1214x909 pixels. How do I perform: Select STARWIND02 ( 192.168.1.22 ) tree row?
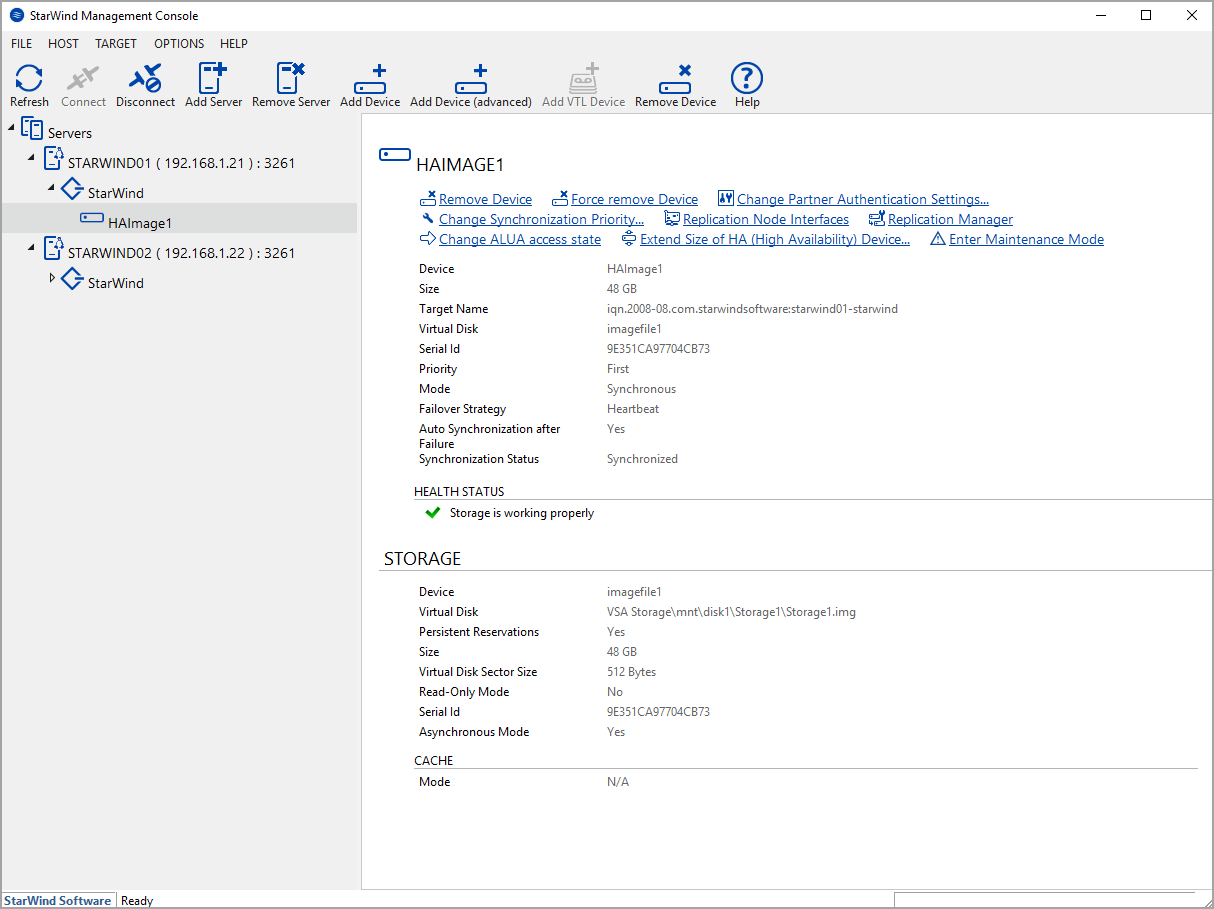coord(181,253)
